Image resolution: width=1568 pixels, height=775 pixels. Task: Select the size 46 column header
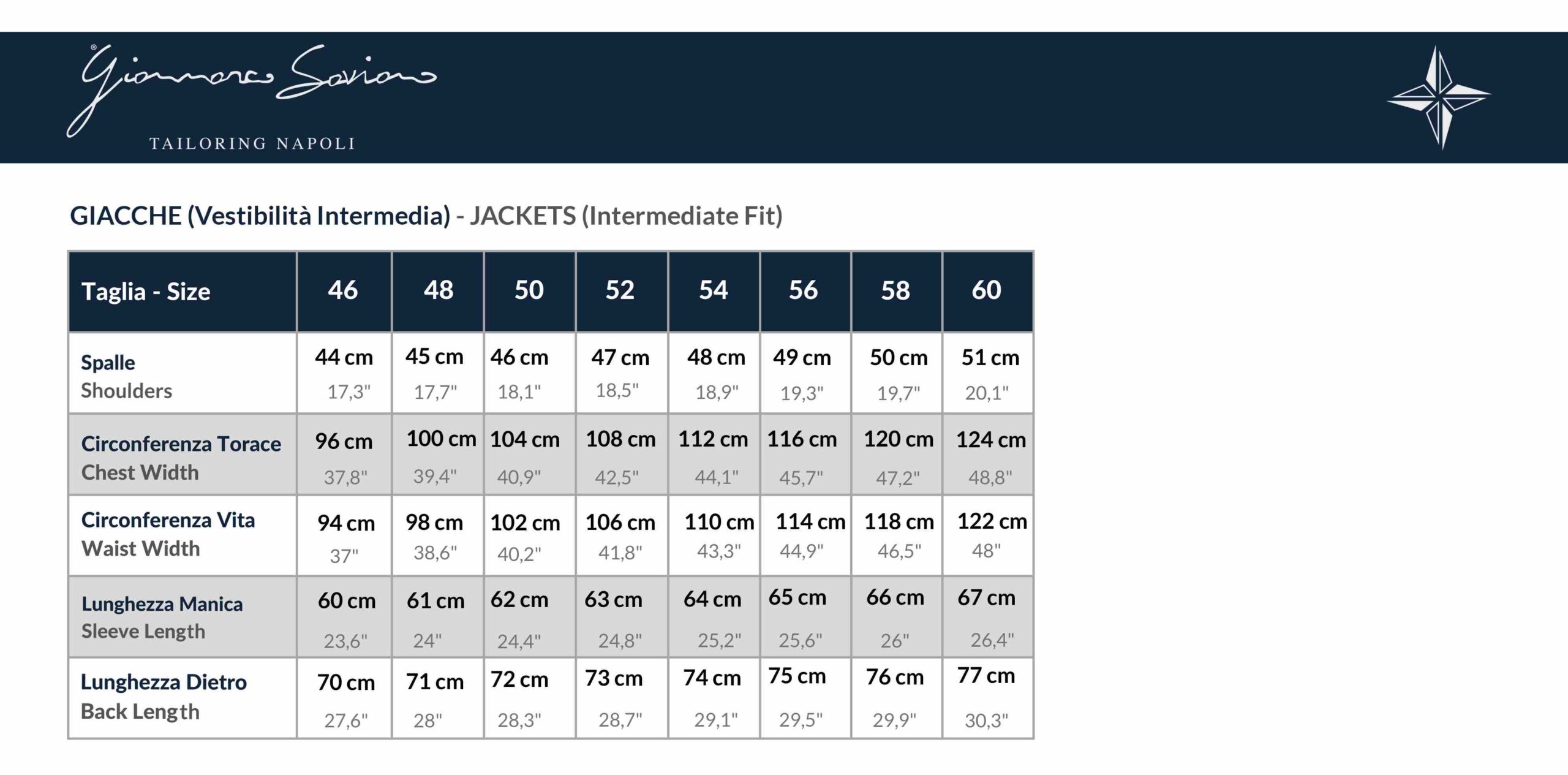(343, 290)
